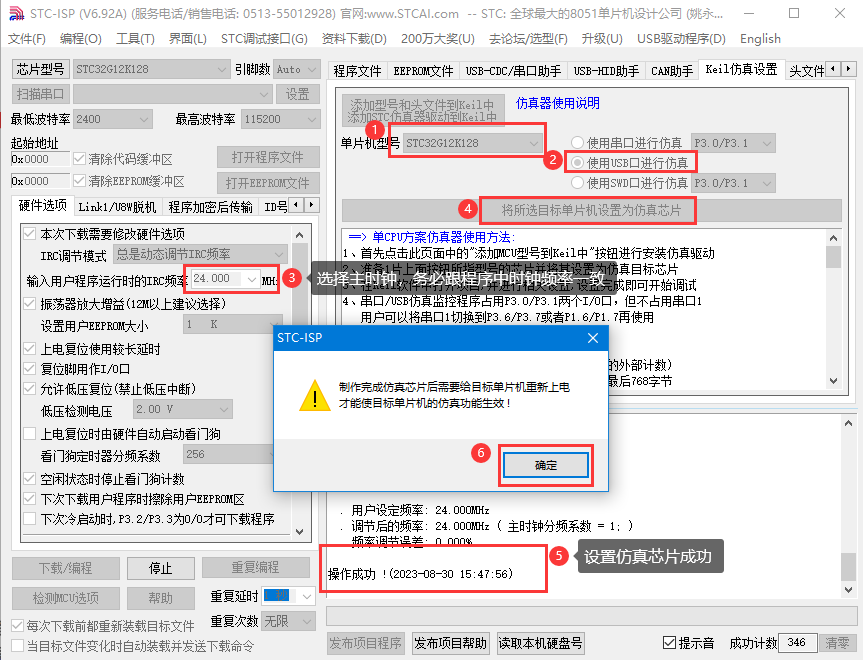This screenshot has width=863, height=660.
Task: Click the 停止 button
Action: click(x=161, y=568)
